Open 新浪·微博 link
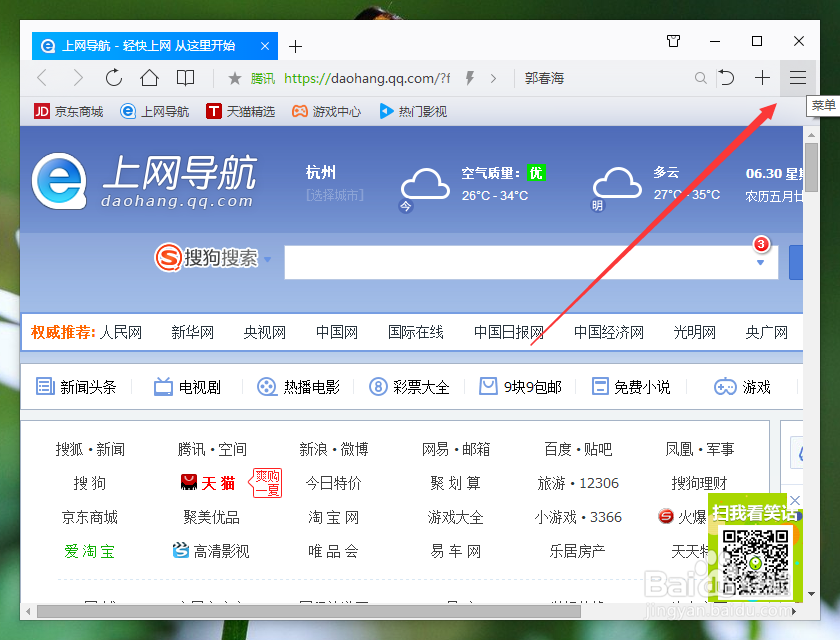Image resolution: width=840 pixels, height=640 pixels. click(334, 449)
